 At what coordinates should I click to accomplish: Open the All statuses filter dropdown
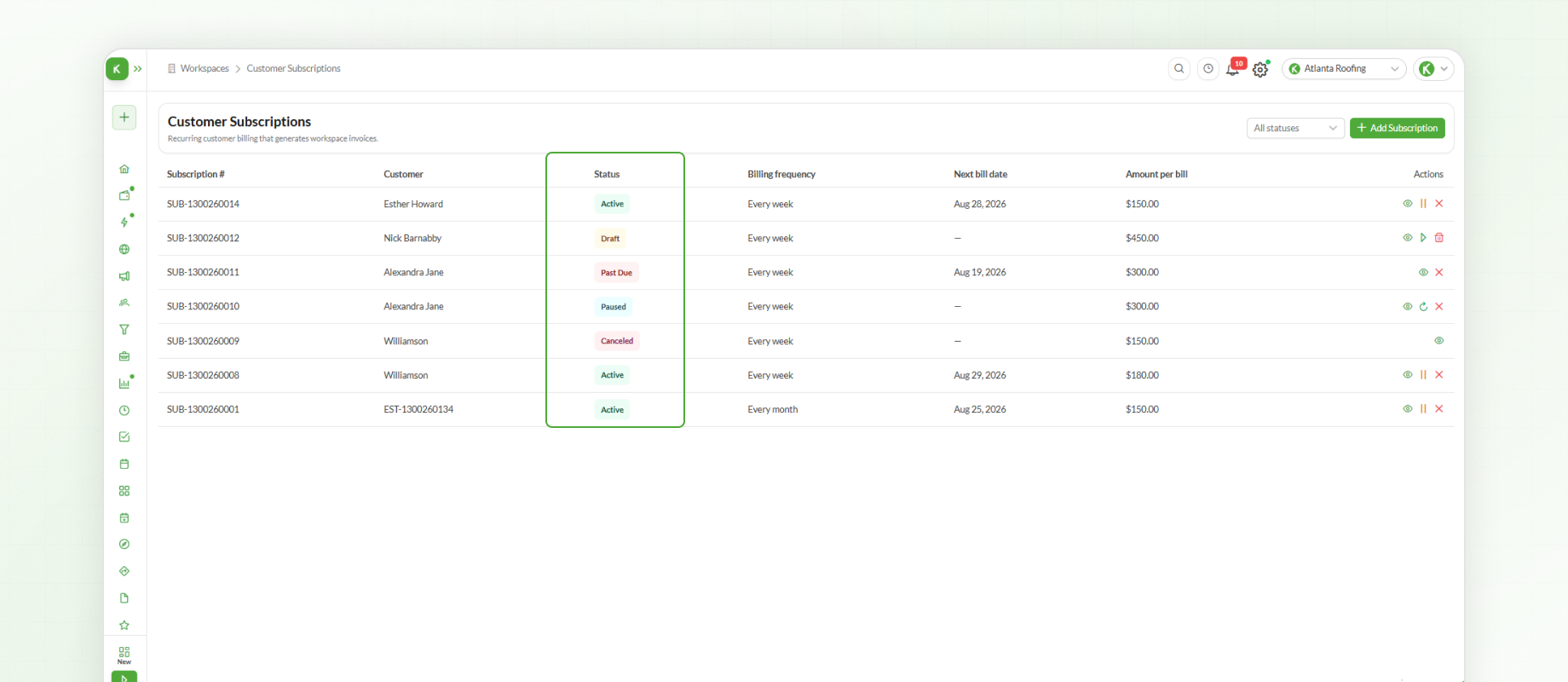(x=1295, y=128)
